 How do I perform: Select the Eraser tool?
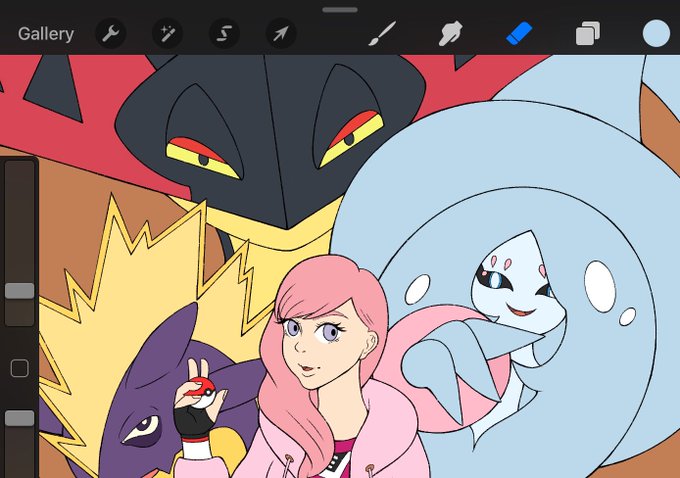[519, 33]
